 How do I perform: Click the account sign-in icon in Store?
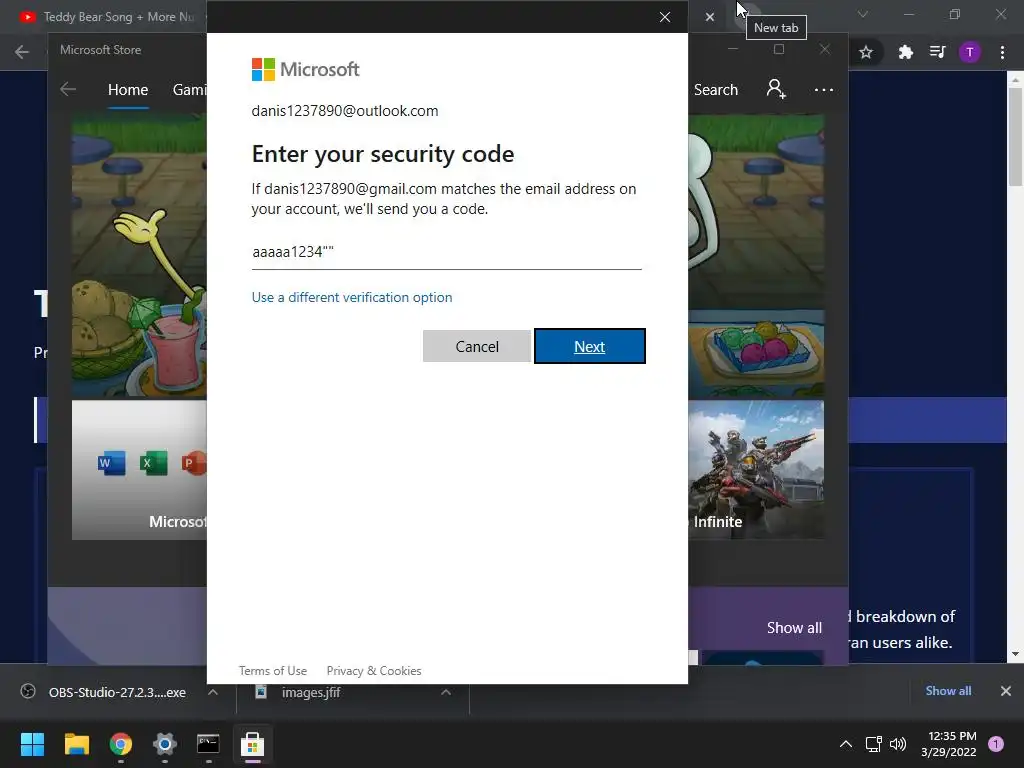click(776, 89)
